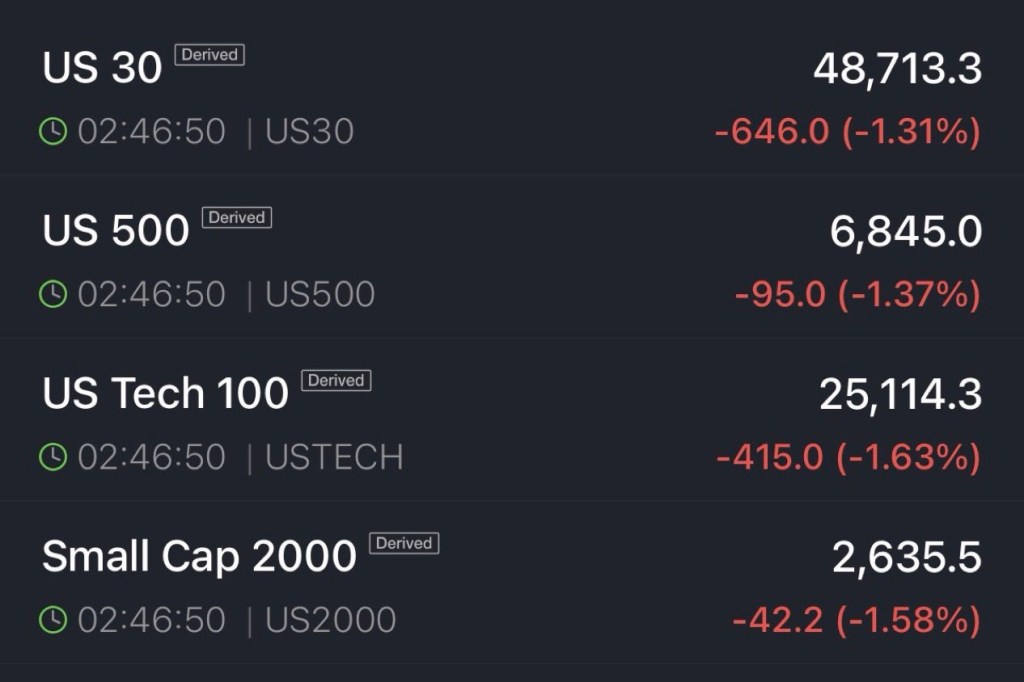Click the -95.0 (-1.37%) change value
The width and height of the screenshot is (1024, 682).
click(857, 295)
